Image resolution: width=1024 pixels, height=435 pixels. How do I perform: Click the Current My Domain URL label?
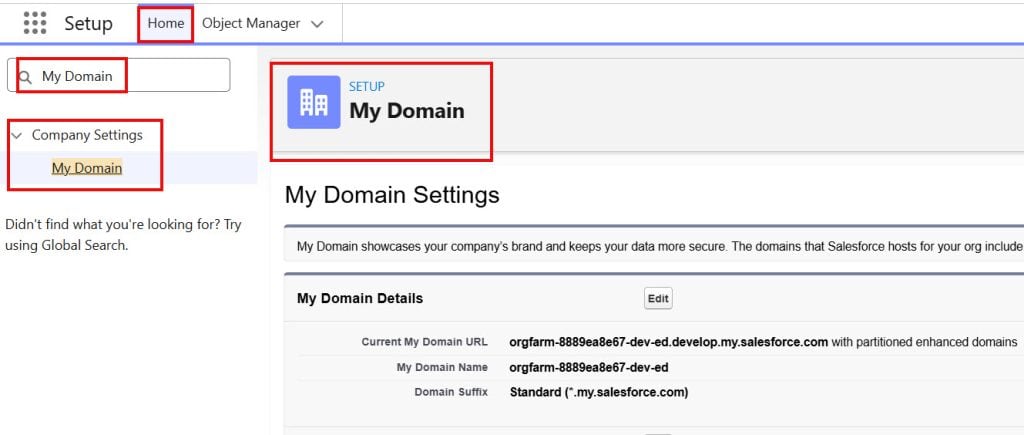[424, 342]
